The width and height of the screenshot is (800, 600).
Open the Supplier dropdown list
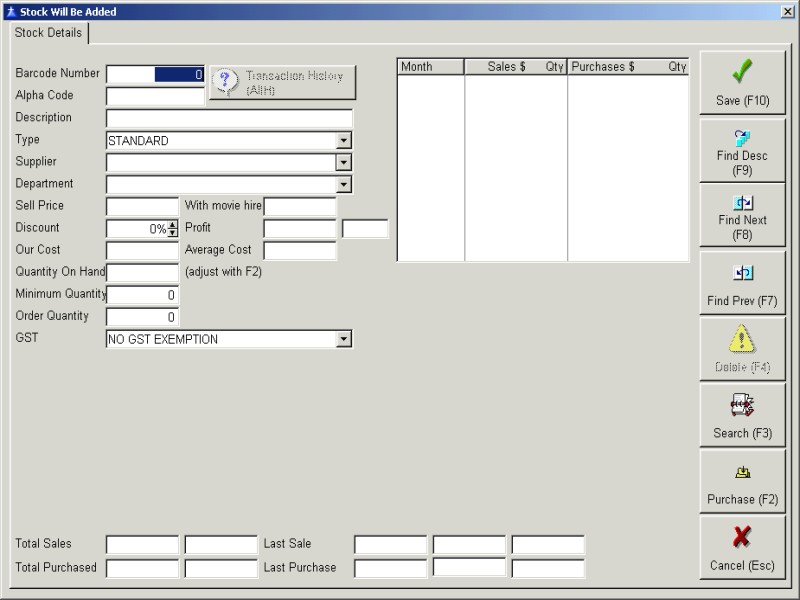click(344, 162)
